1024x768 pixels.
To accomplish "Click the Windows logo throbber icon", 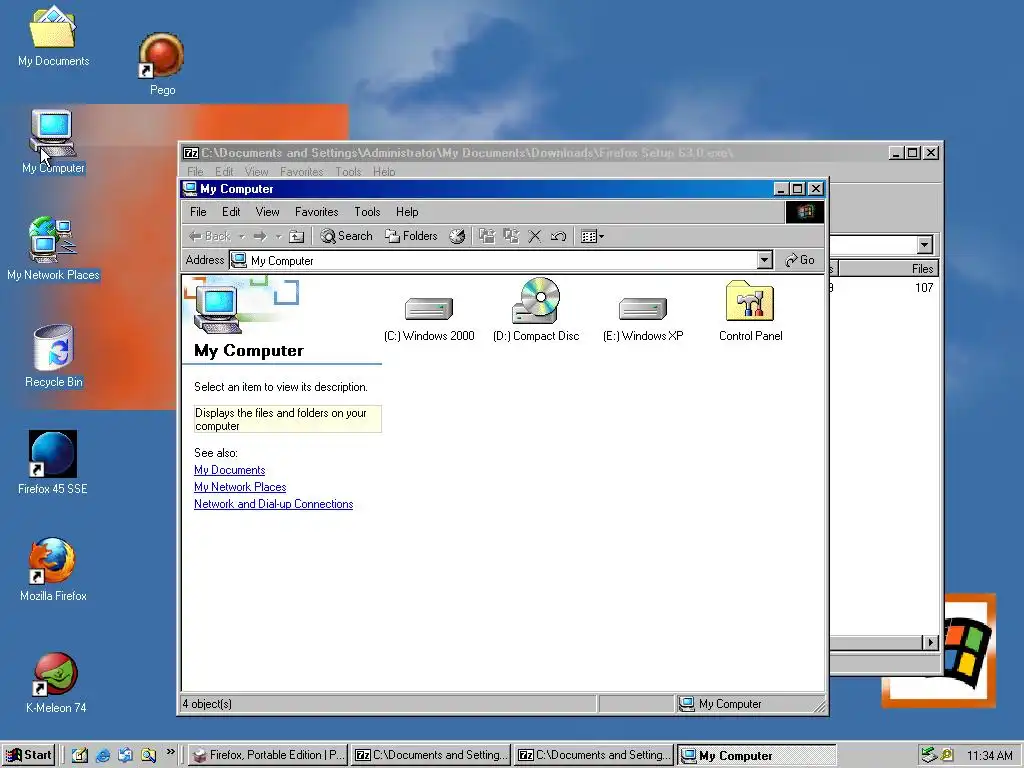I will pyautogui.click(x=805, y=212).
